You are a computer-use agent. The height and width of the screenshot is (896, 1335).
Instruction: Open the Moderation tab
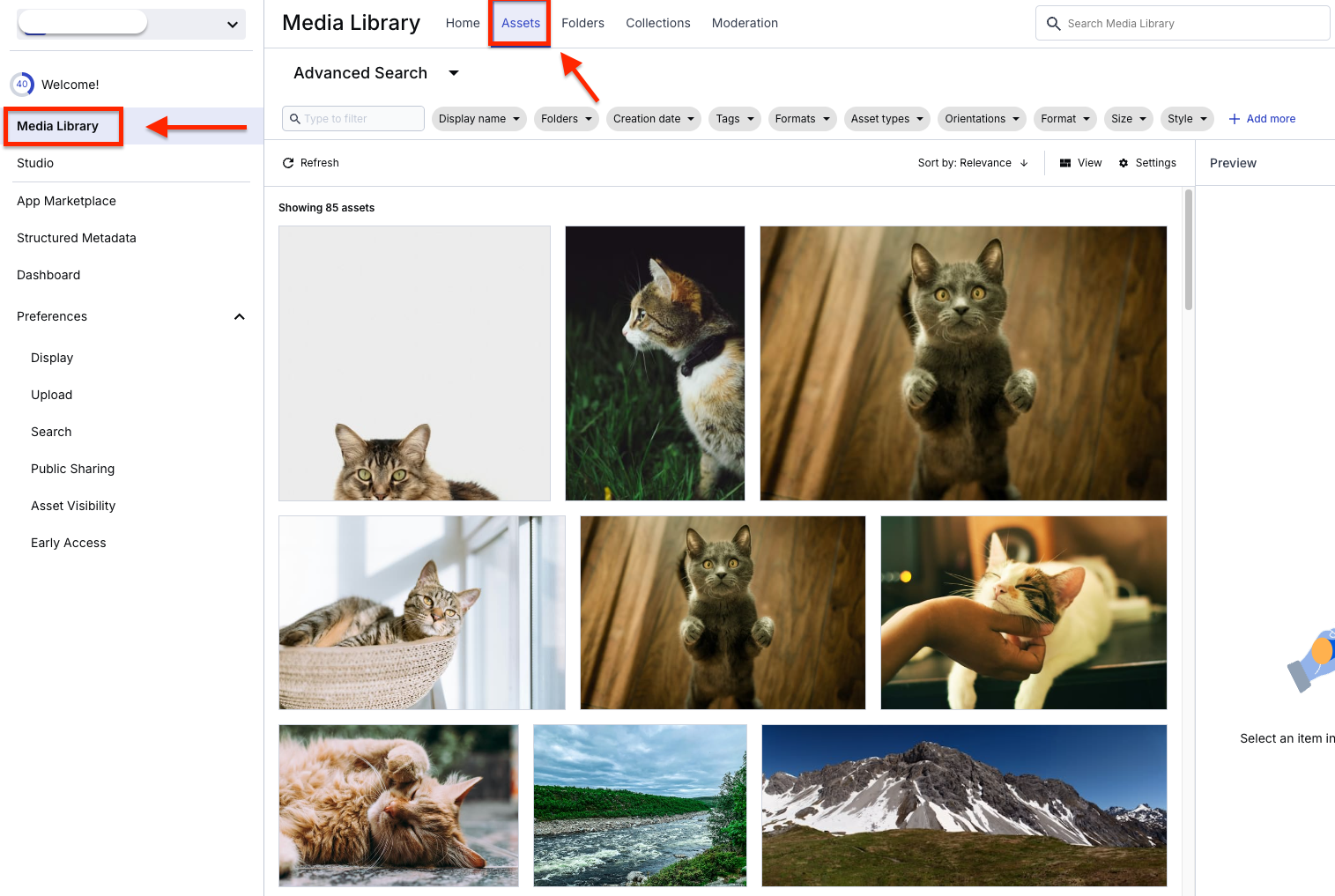(x=745, y=23)
